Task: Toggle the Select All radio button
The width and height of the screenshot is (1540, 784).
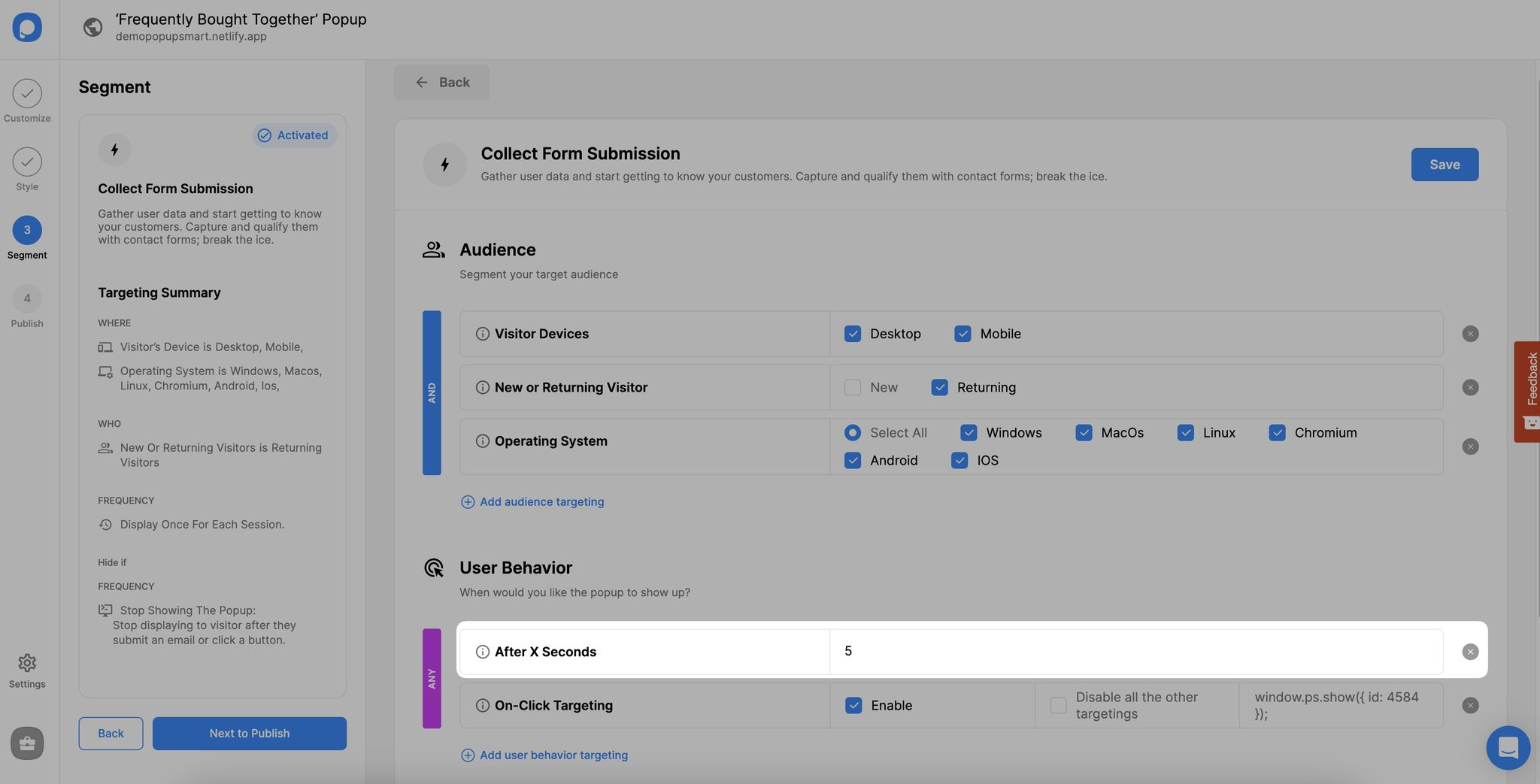Action: coord(853,432)
